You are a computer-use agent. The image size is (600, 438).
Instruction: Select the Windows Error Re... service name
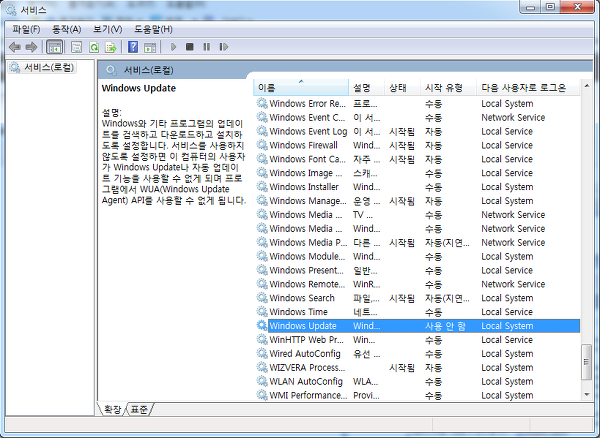coord(307,104)
